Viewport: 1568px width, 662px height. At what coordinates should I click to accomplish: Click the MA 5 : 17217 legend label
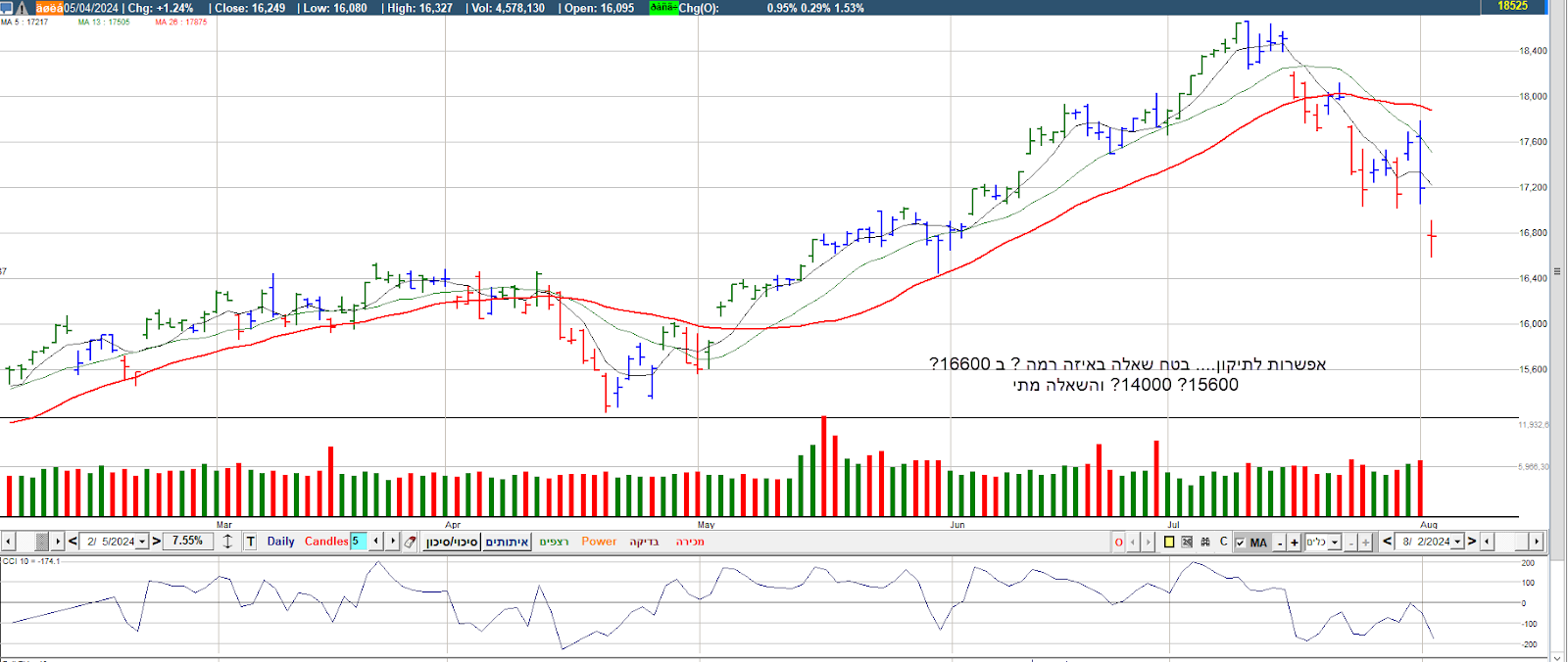click(x=24, y=22)
